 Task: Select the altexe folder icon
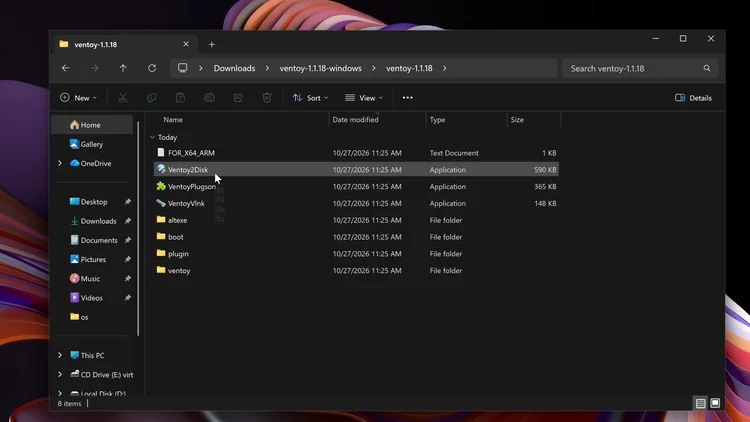click(161, 220)
